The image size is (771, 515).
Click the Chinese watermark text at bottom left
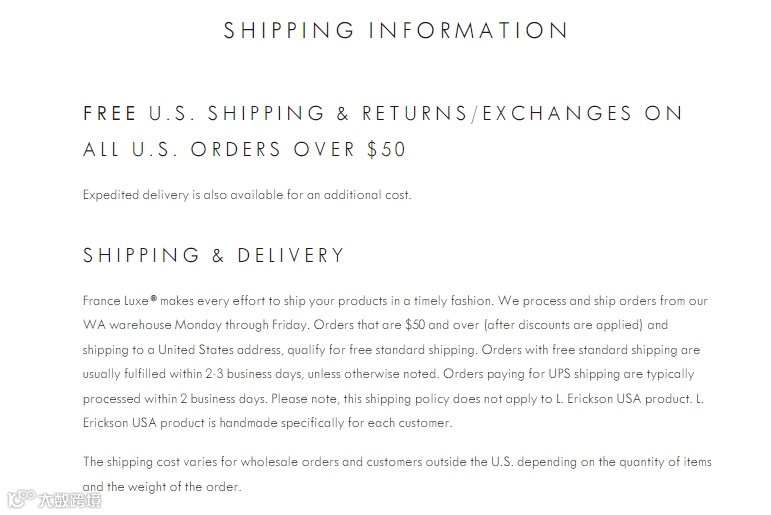click(70, 500)
